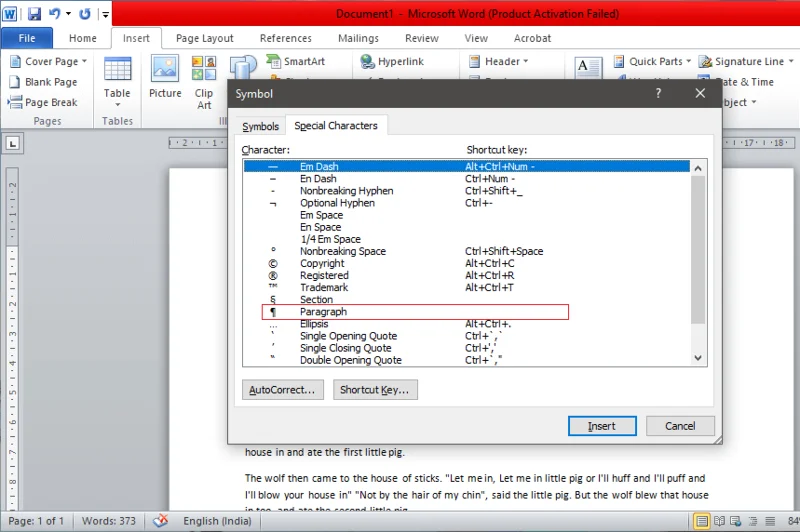Screen dimensions: 800x532
Task: Select the Paragraph character row
Action: pos(466,312)
